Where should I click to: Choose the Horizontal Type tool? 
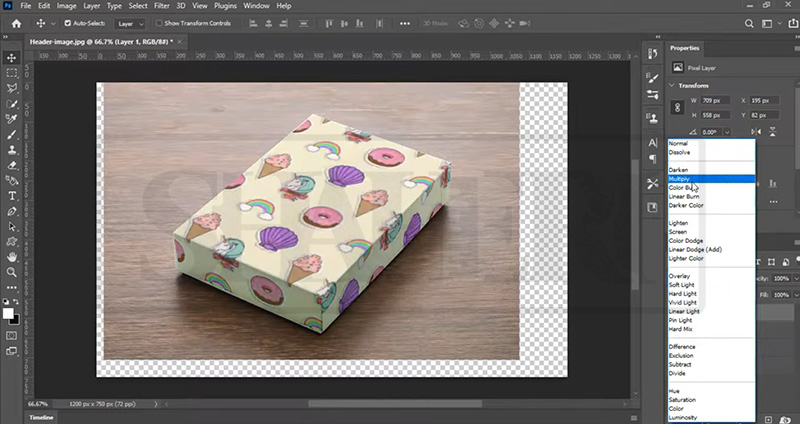[12, 196]
